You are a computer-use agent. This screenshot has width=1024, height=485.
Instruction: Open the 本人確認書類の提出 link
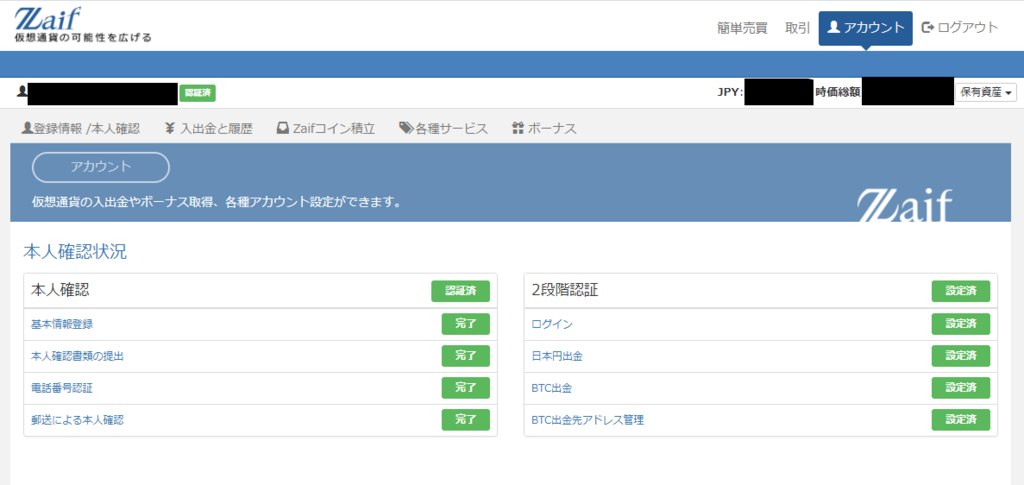(x=77, y=356)
